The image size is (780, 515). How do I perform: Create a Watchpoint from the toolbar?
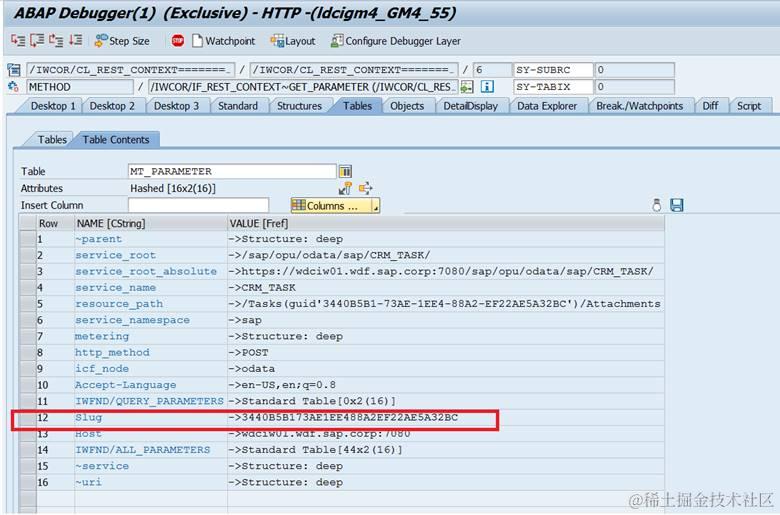[x=224, y=41]
